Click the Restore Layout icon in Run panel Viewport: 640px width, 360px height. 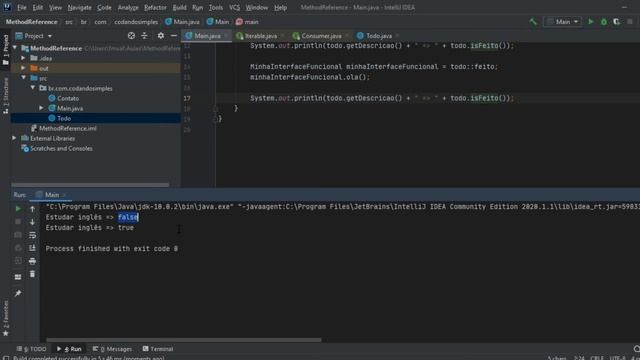click(18, 277)
